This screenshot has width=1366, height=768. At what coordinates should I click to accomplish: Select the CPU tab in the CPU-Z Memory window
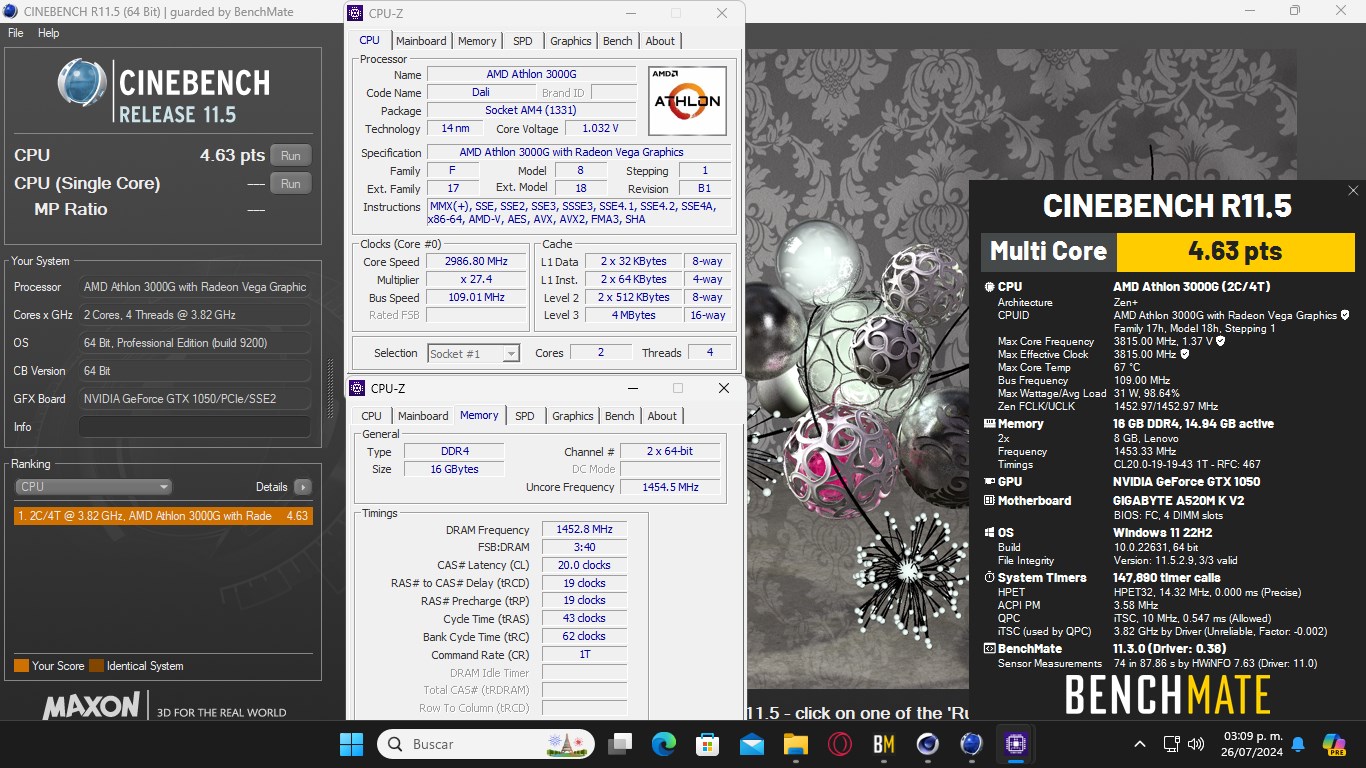(371, 416)
